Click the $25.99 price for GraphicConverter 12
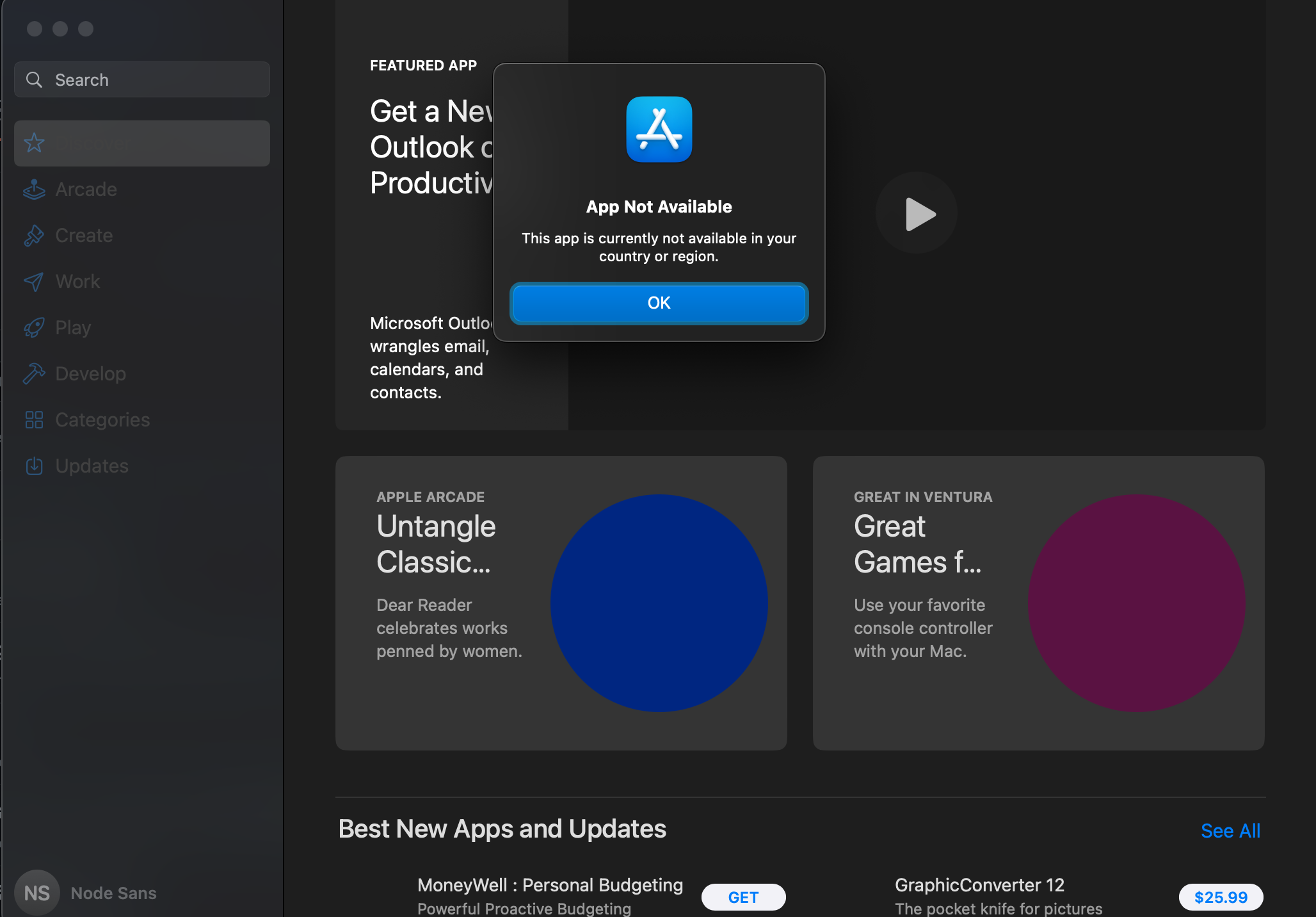Screen dimensions: 1316x917 coord(1220,897)
